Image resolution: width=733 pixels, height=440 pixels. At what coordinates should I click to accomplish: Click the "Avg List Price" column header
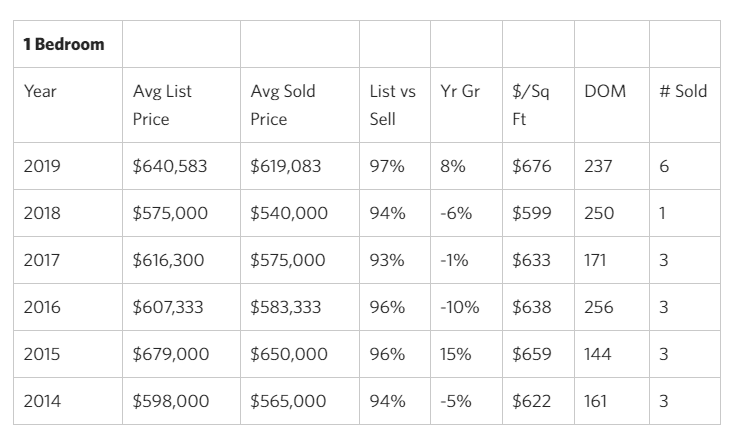pyautogui.click(x=162, y=105)
